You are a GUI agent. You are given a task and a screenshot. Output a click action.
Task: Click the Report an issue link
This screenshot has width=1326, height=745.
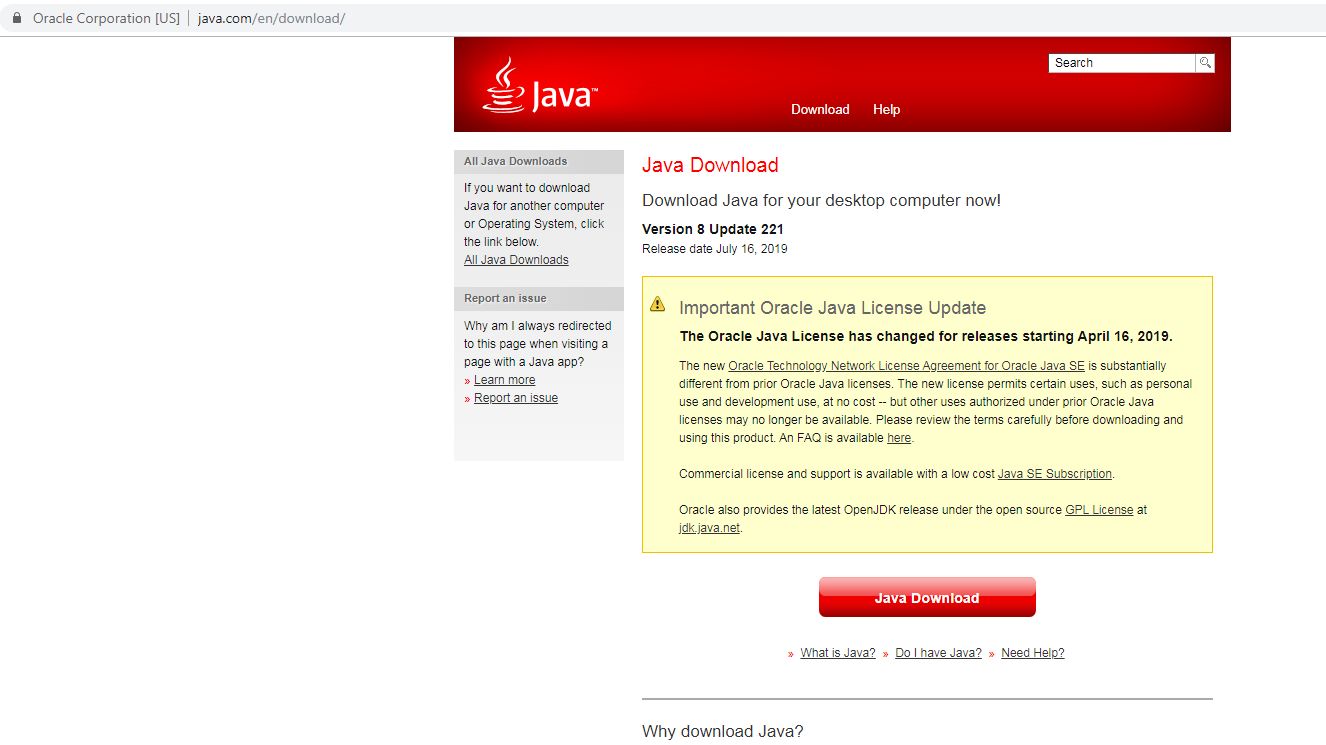point(516,398)
